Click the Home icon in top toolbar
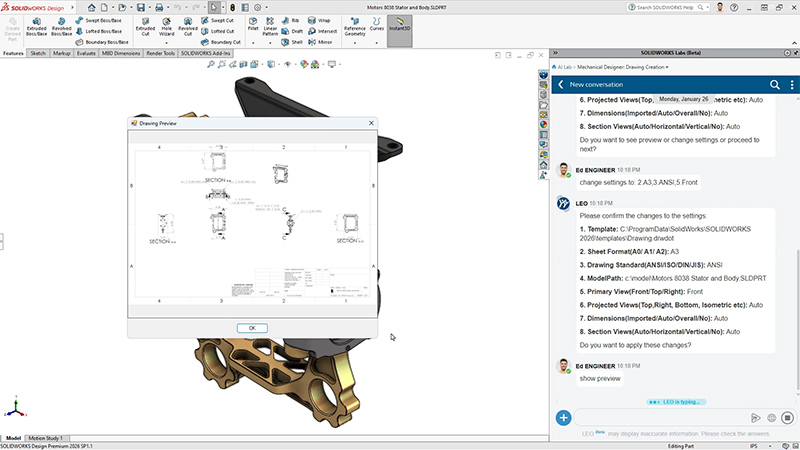This screenshot has height=450, width=800. tap(92, 8)
